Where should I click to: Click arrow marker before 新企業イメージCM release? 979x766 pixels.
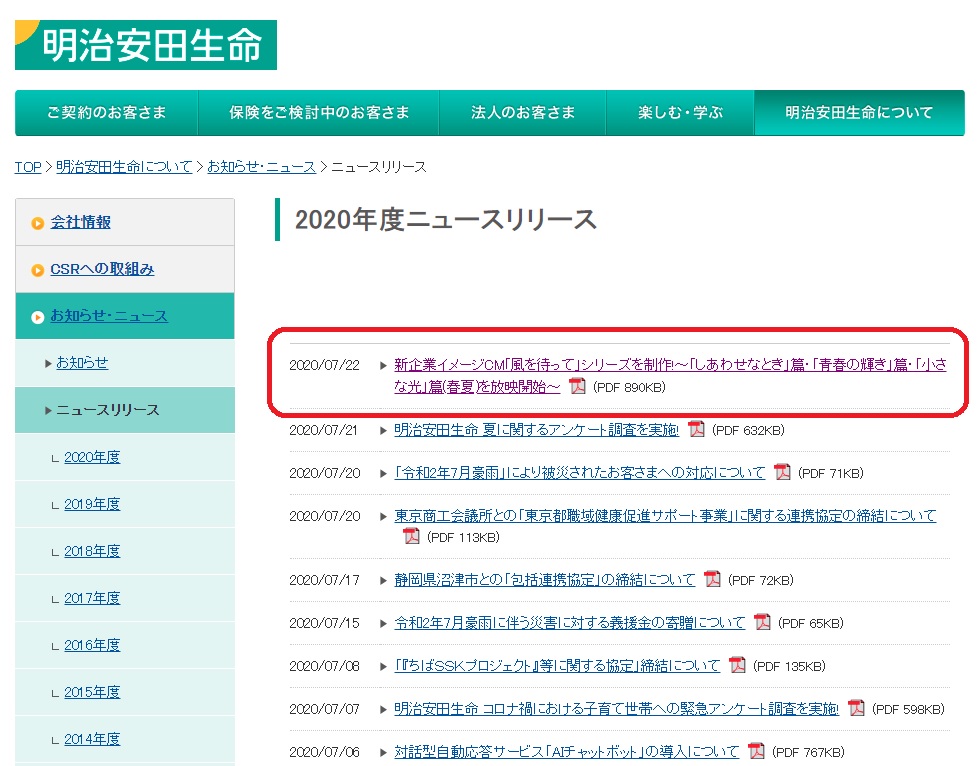(383, 365)
